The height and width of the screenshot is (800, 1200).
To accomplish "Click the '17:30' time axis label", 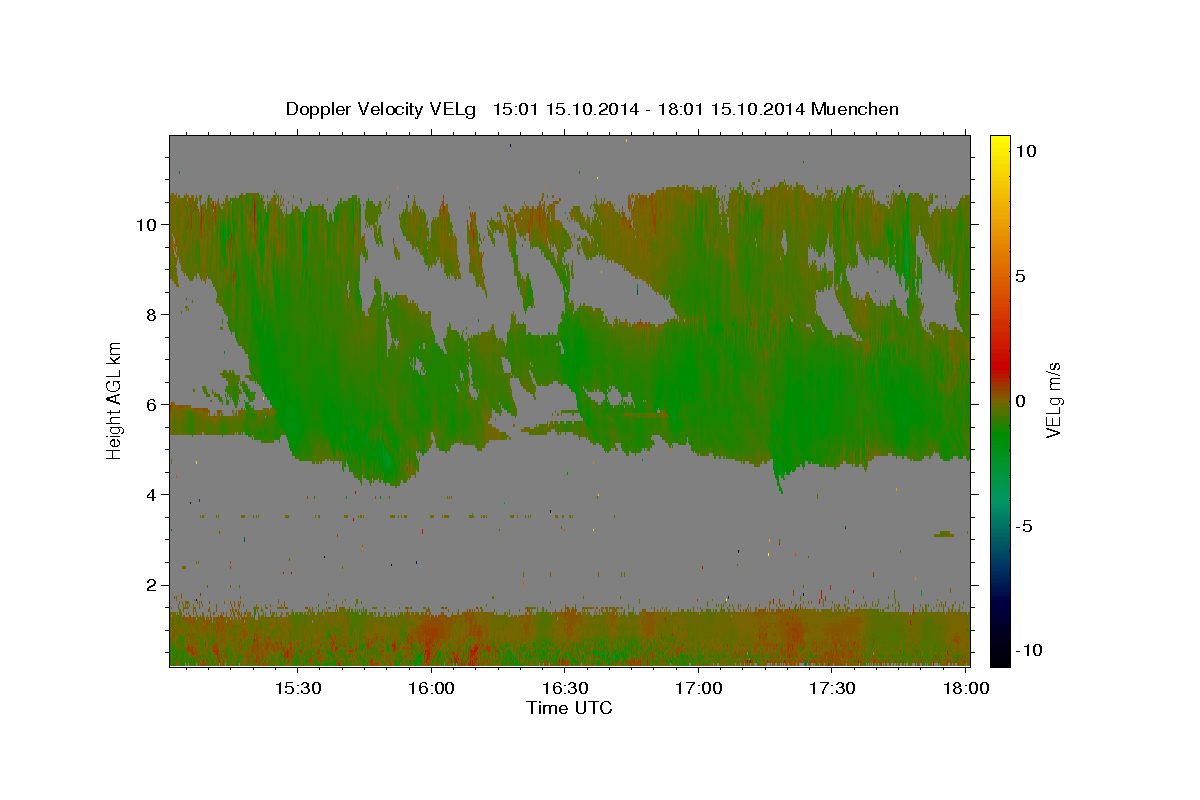I will pyautogui.click(x=833, y=689).
